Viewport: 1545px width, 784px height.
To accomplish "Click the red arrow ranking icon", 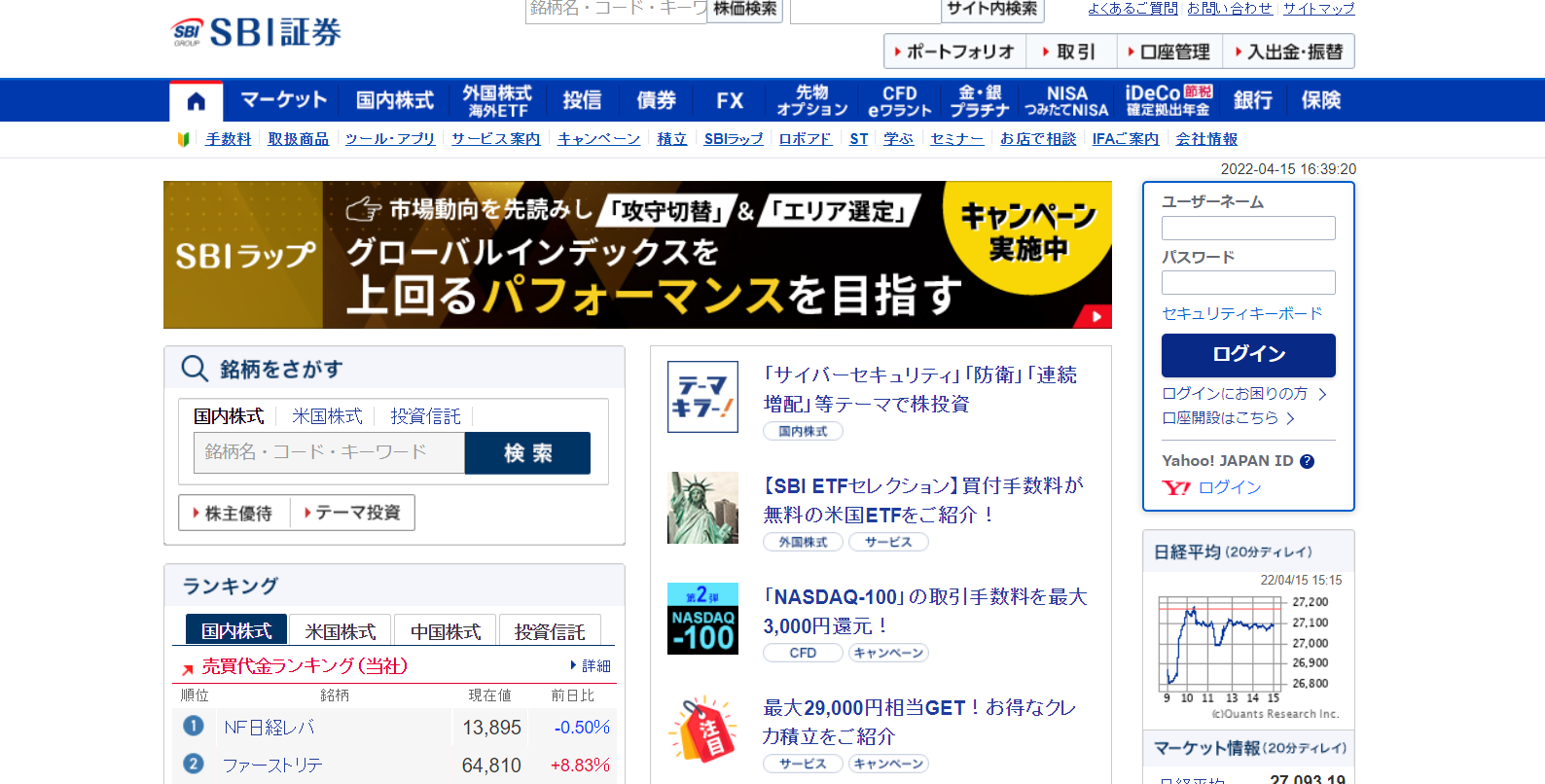I will tap(188, 668).
